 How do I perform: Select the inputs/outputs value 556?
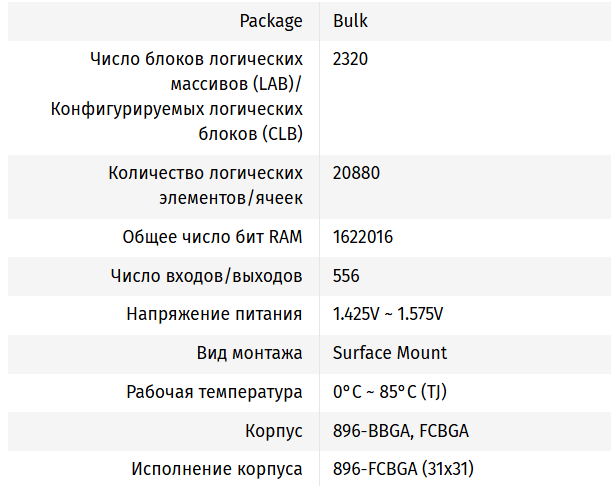click(x=346, y=276)
